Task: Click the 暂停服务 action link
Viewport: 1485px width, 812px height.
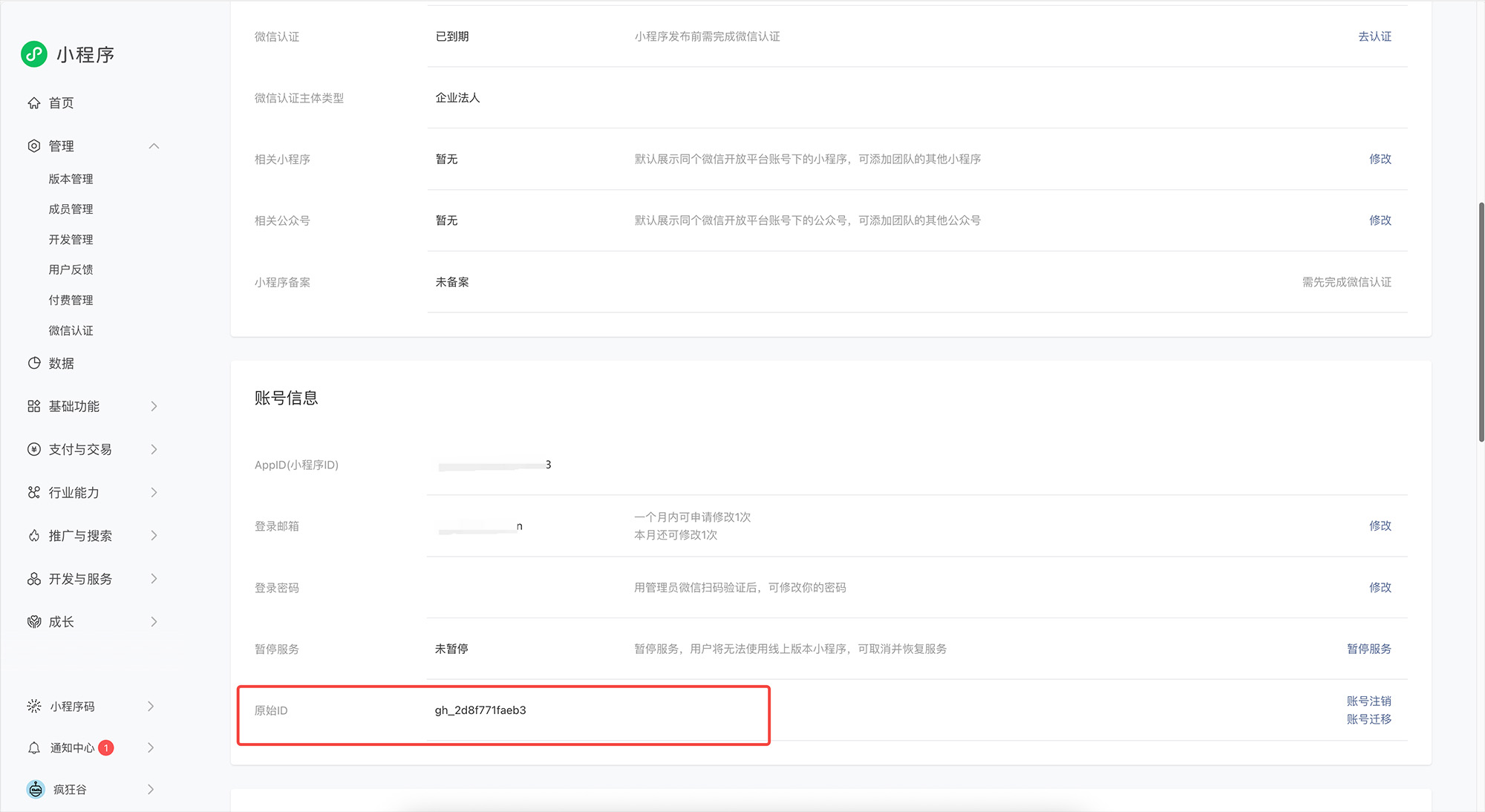Action: (x=1368, y=649)
